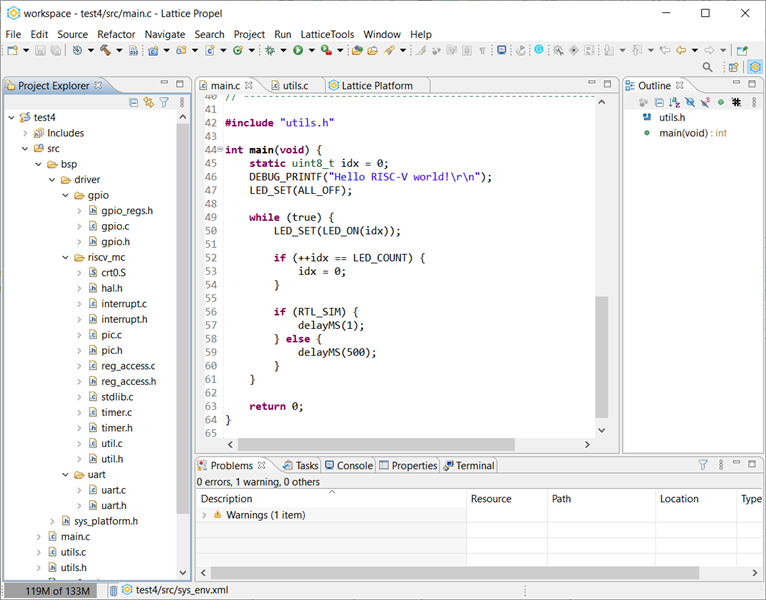This screenshot has height=600, width=766.
Task: Click the green Run button in toolbar
Action: pyautogui.click(x=298, y=50)
